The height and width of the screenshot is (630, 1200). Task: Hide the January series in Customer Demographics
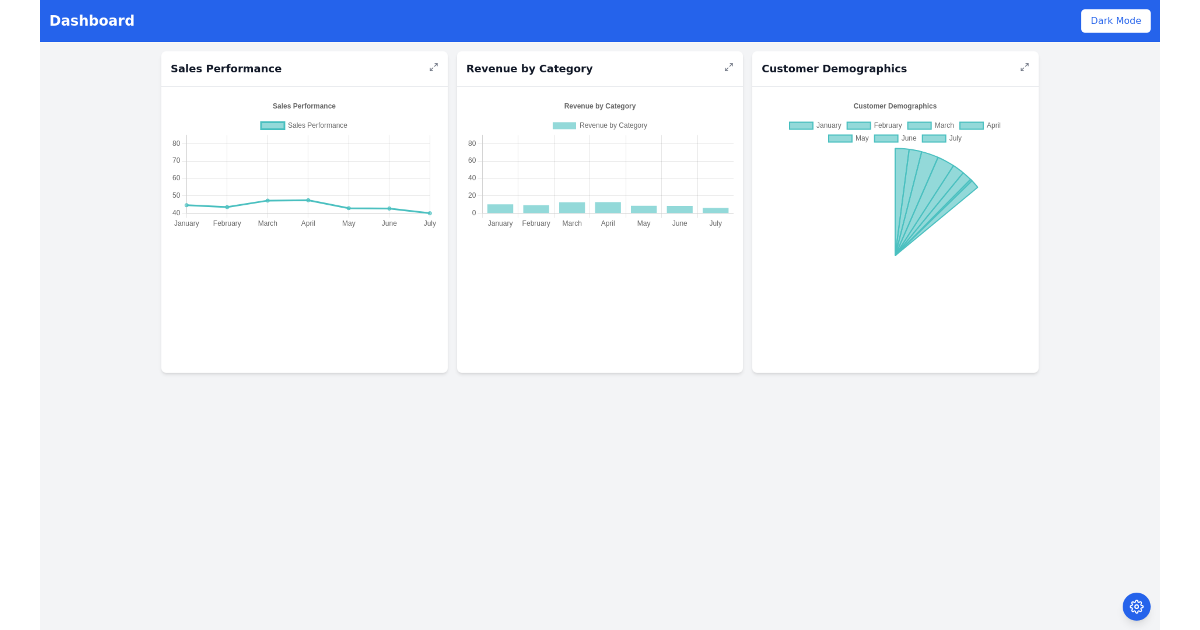815,125
